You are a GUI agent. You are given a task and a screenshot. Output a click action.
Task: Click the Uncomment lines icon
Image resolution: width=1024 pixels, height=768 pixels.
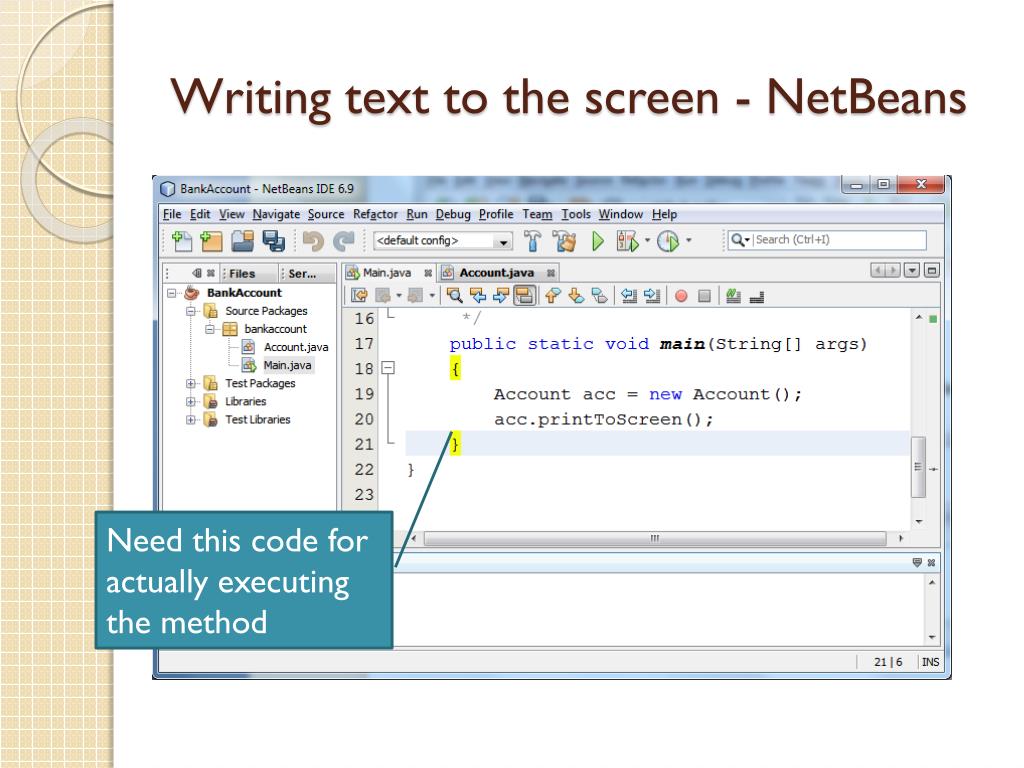pyautogui.click(x=756, y=297)
